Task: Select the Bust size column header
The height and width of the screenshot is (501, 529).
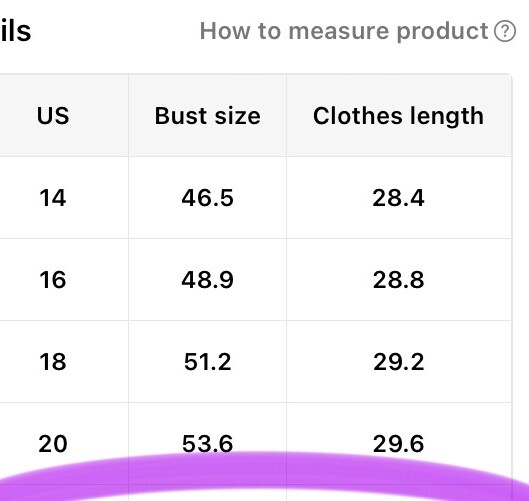Action: click(207, 116)
